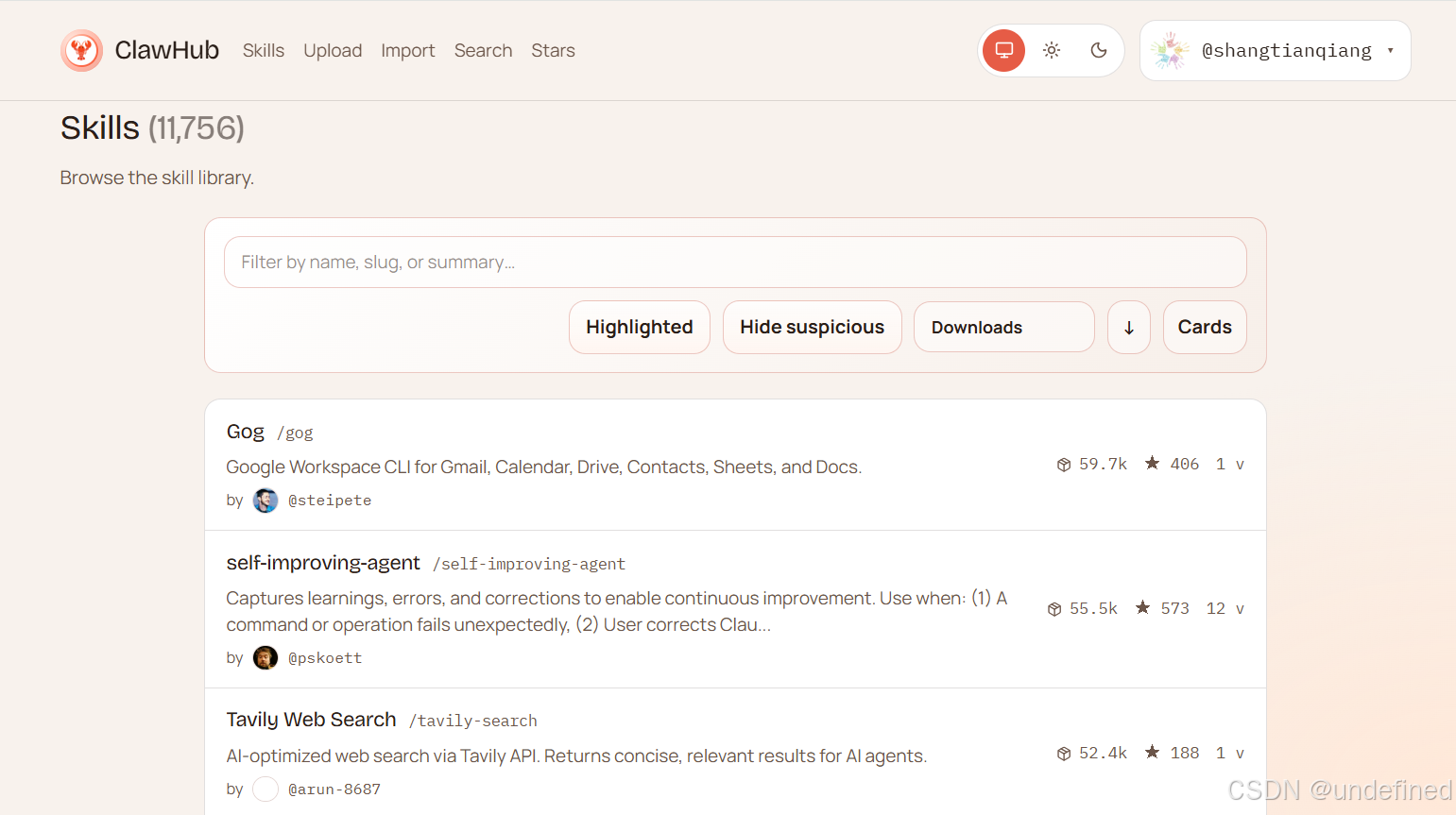This screenshot has width=1456, height=815.
Task: Click Gog's 59.7k downloads count
Action: coord(1103,464)
